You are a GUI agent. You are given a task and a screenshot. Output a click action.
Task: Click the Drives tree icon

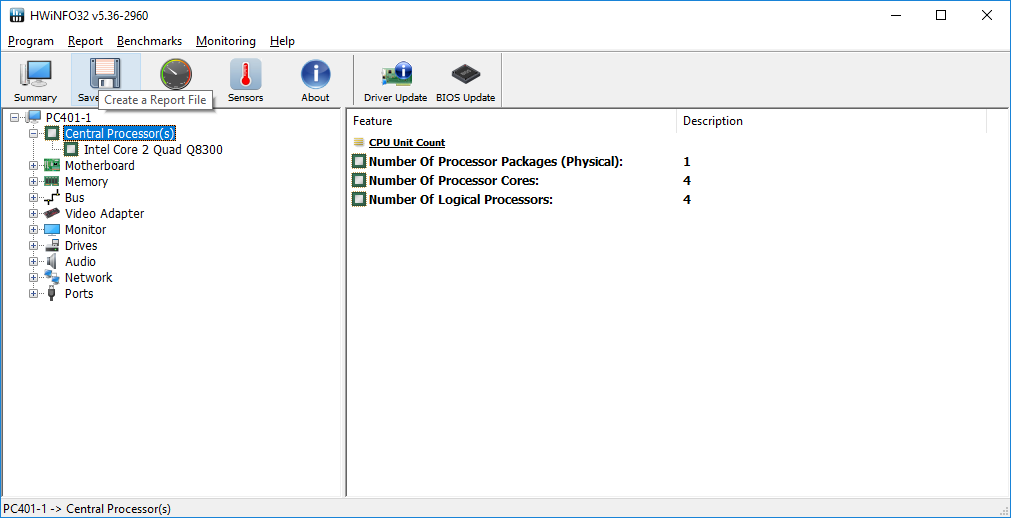click(x=52, y=245)
